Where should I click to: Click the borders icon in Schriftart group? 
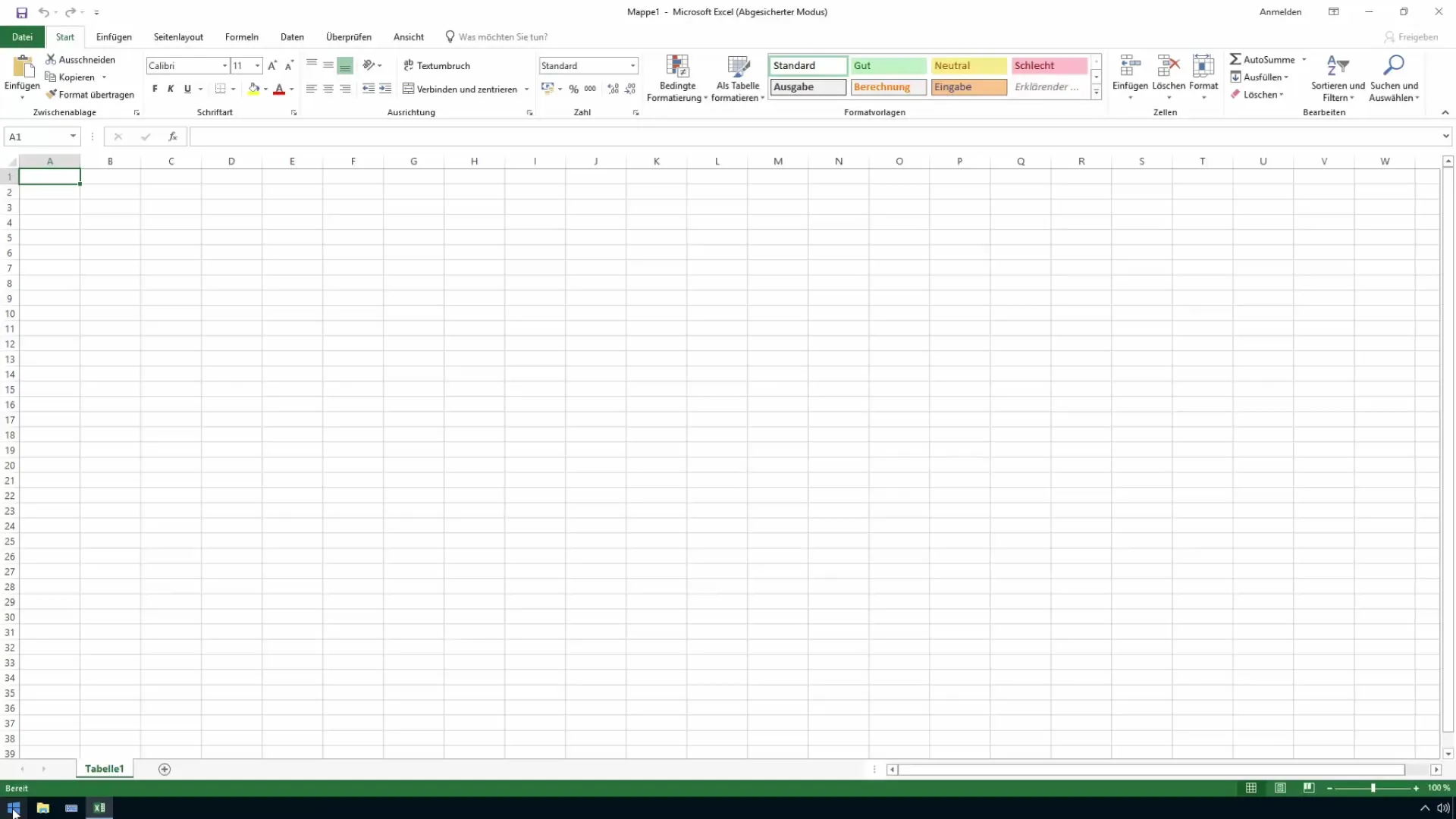220,89
